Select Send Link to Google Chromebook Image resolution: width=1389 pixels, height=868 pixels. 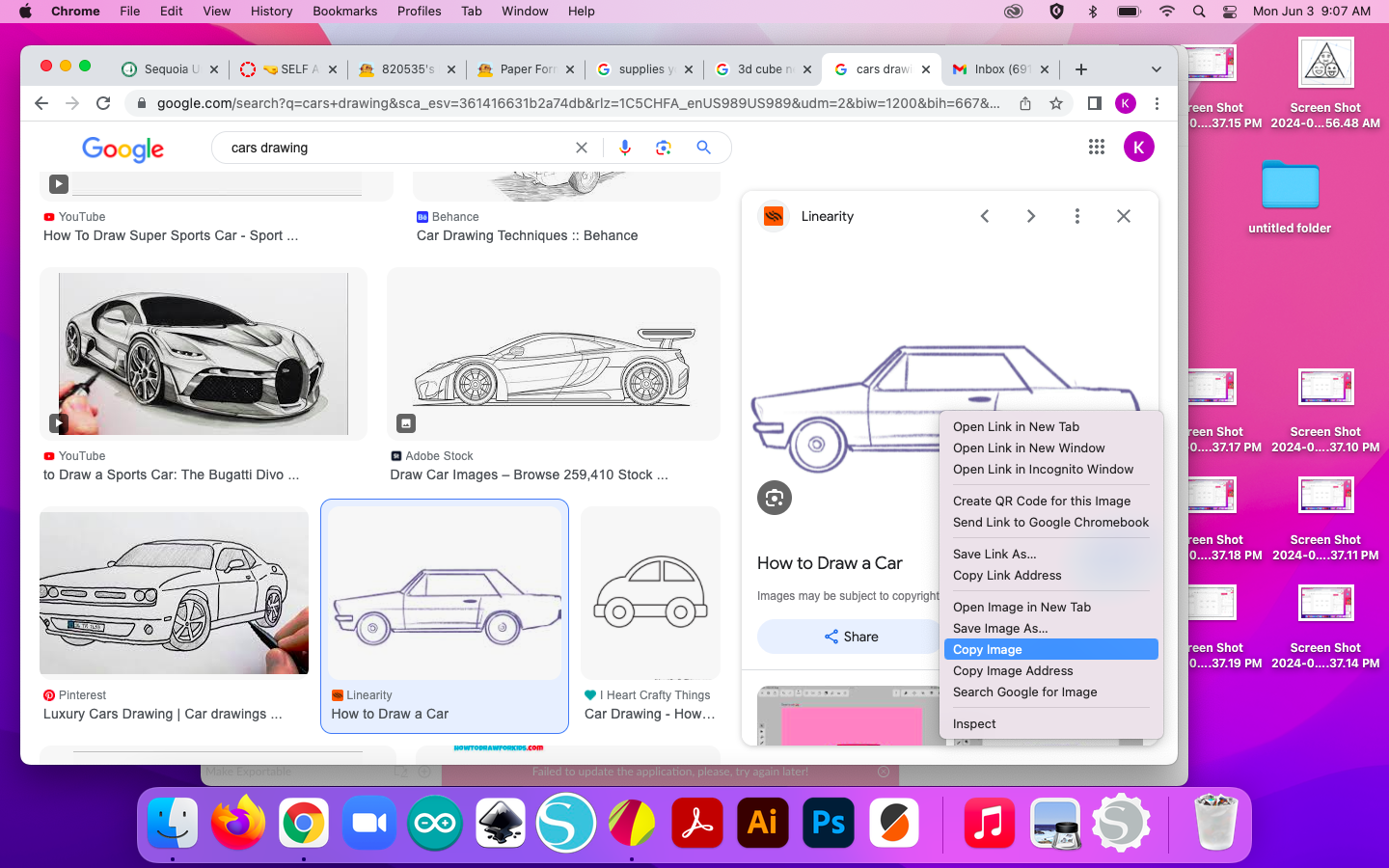pos(1051,522)
